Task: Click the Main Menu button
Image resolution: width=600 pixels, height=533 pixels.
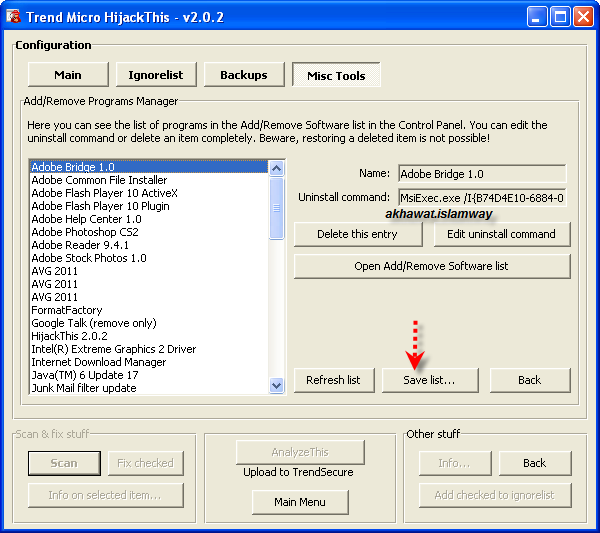Action: click(300, 502)
